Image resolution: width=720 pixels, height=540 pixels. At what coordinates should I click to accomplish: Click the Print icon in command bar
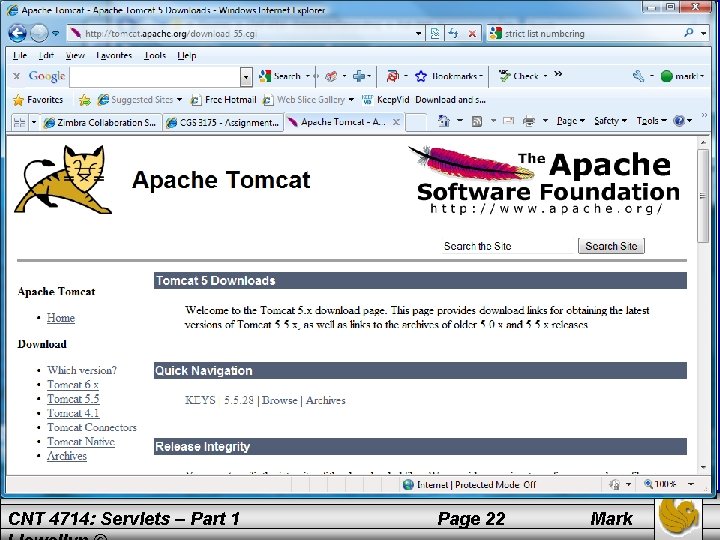pos(529,121)
